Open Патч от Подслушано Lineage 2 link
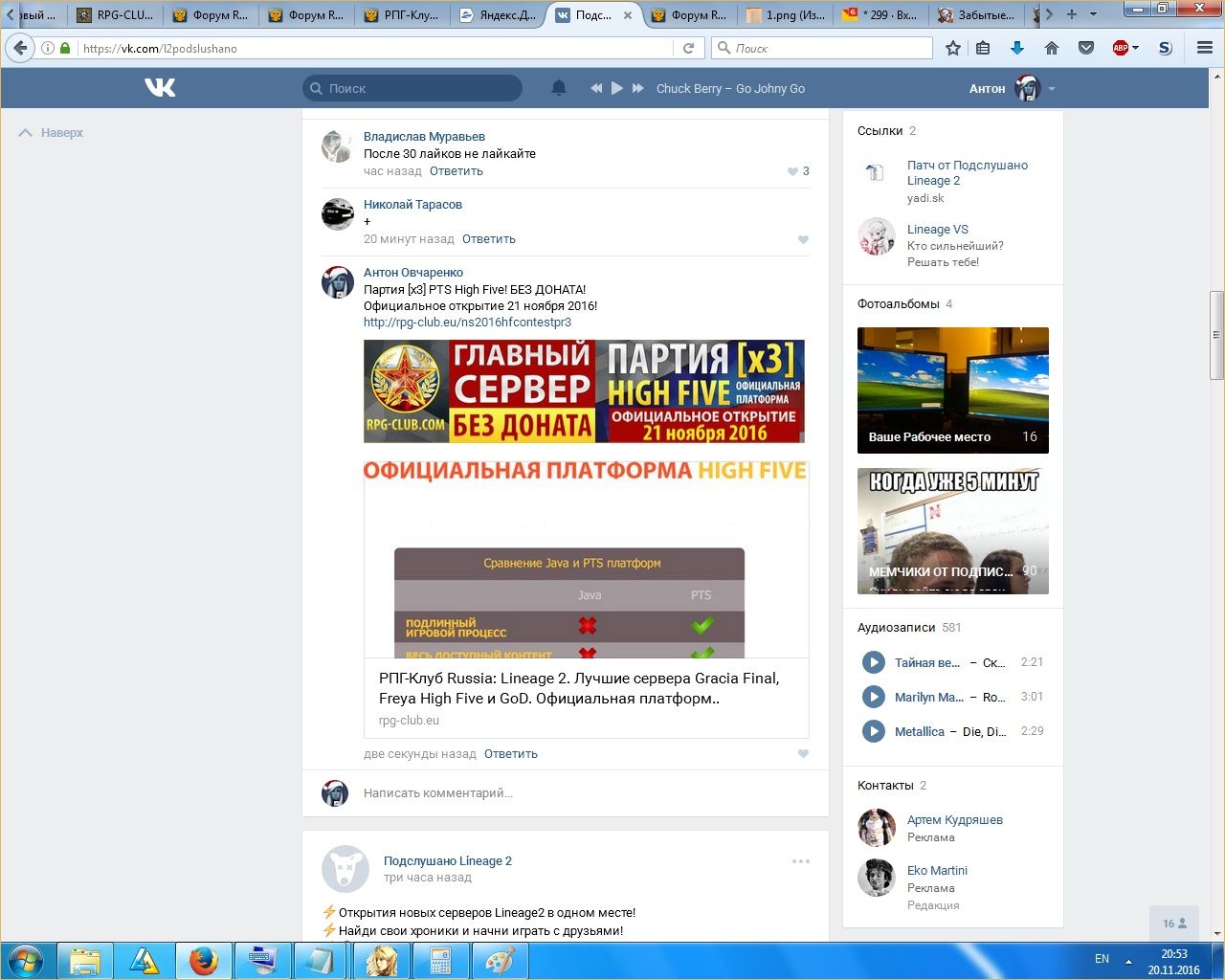Image resolution: width=1225 pixels, height=980 pixels. point(968,173)
